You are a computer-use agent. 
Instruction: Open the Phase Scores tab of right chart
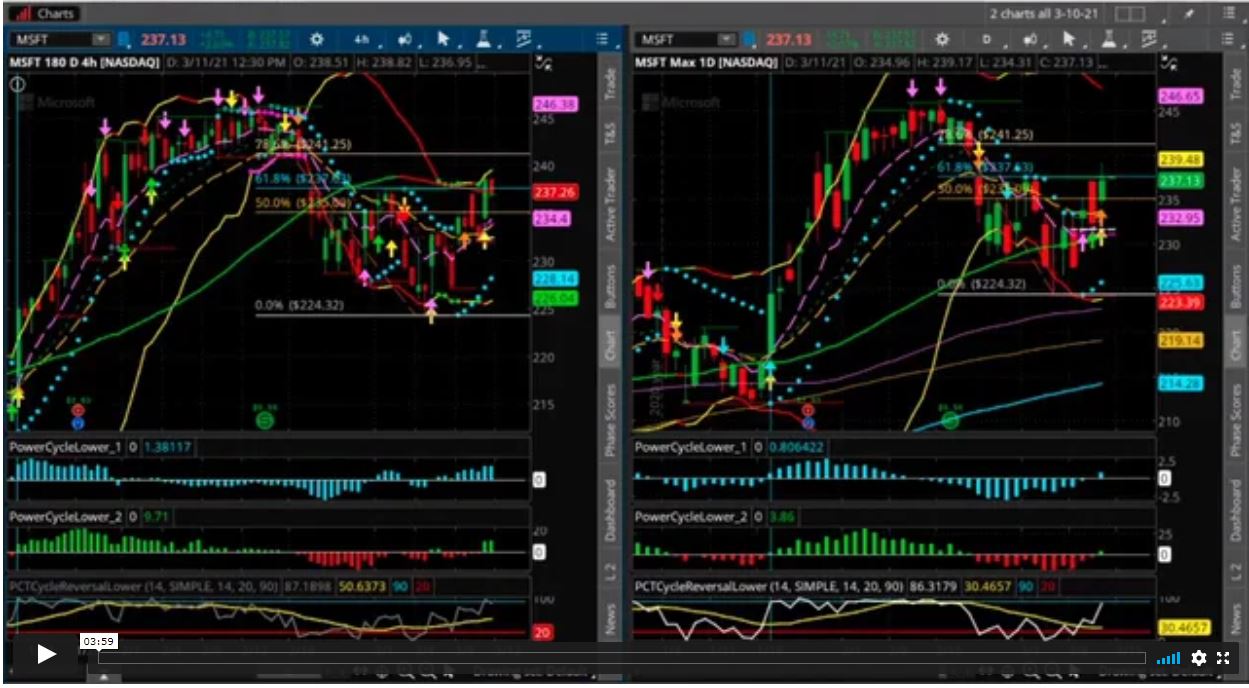[1235, 421]
